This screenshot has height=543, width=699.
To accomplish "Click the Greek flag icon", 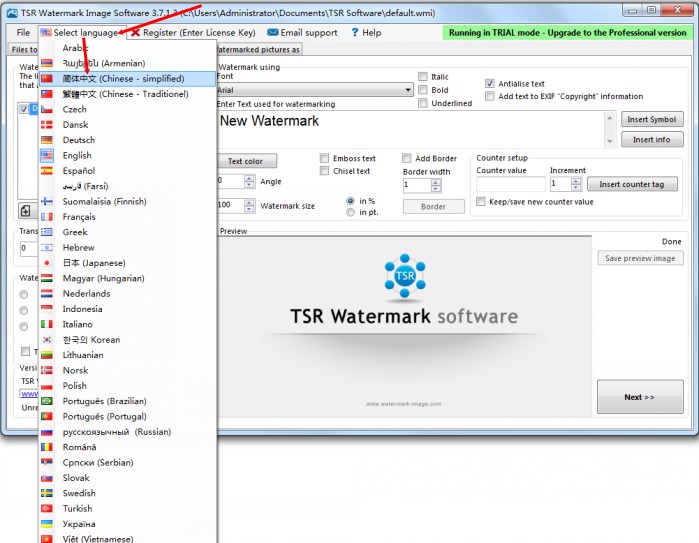I will [47, 232].
